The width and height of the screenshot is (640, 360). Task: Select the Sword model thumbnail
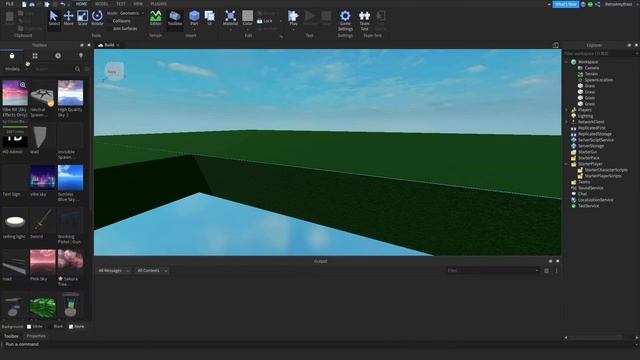42,220
